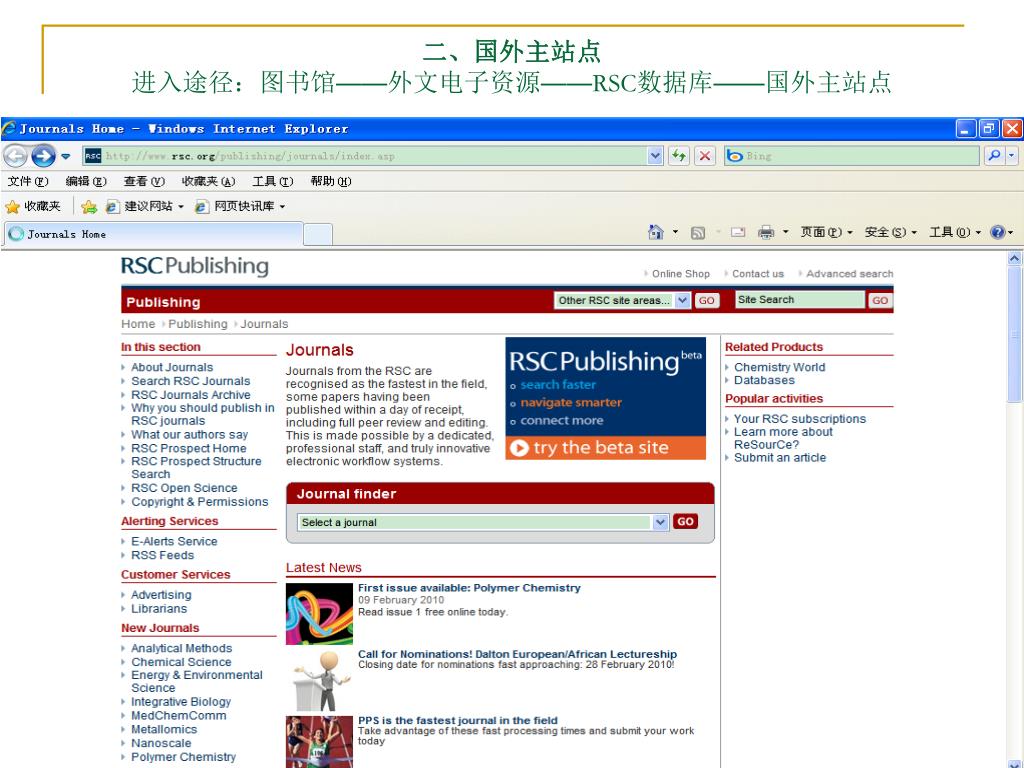Click the 收藏夹 favorites star button

coord(33,206)
